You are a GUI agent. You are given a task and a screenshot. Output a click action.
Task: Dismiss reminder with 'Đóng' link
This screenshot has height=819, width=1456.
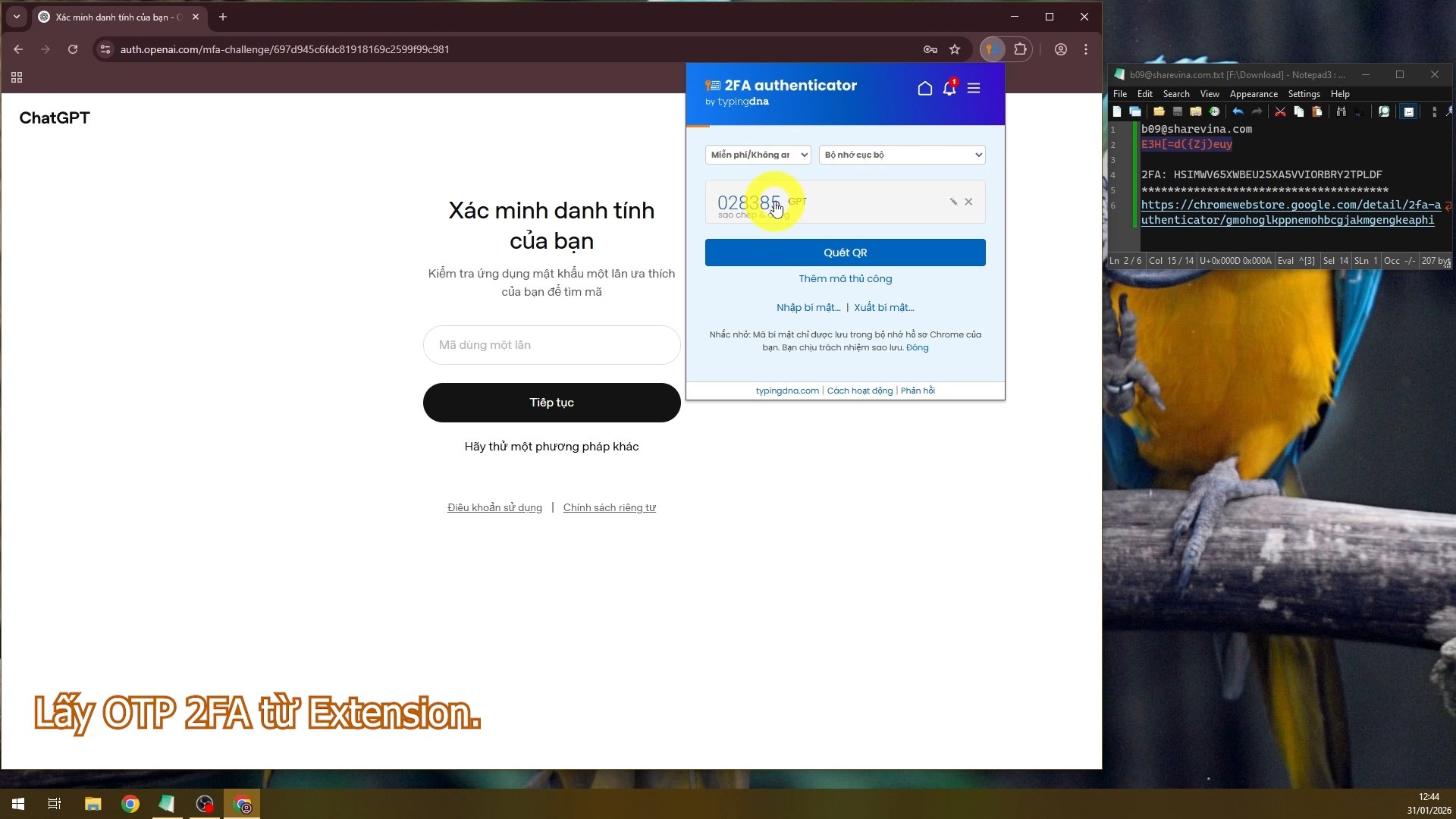pos(917,348)
